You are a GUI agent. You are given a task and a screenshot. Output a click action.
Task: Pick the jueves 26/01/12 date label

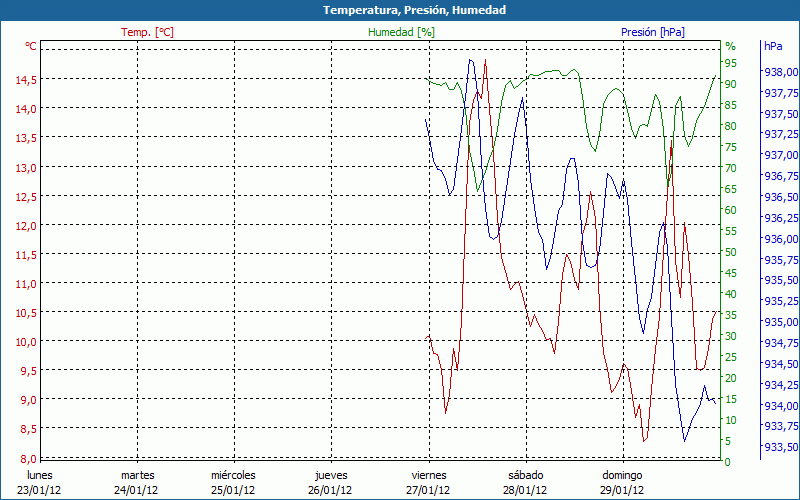331,482
